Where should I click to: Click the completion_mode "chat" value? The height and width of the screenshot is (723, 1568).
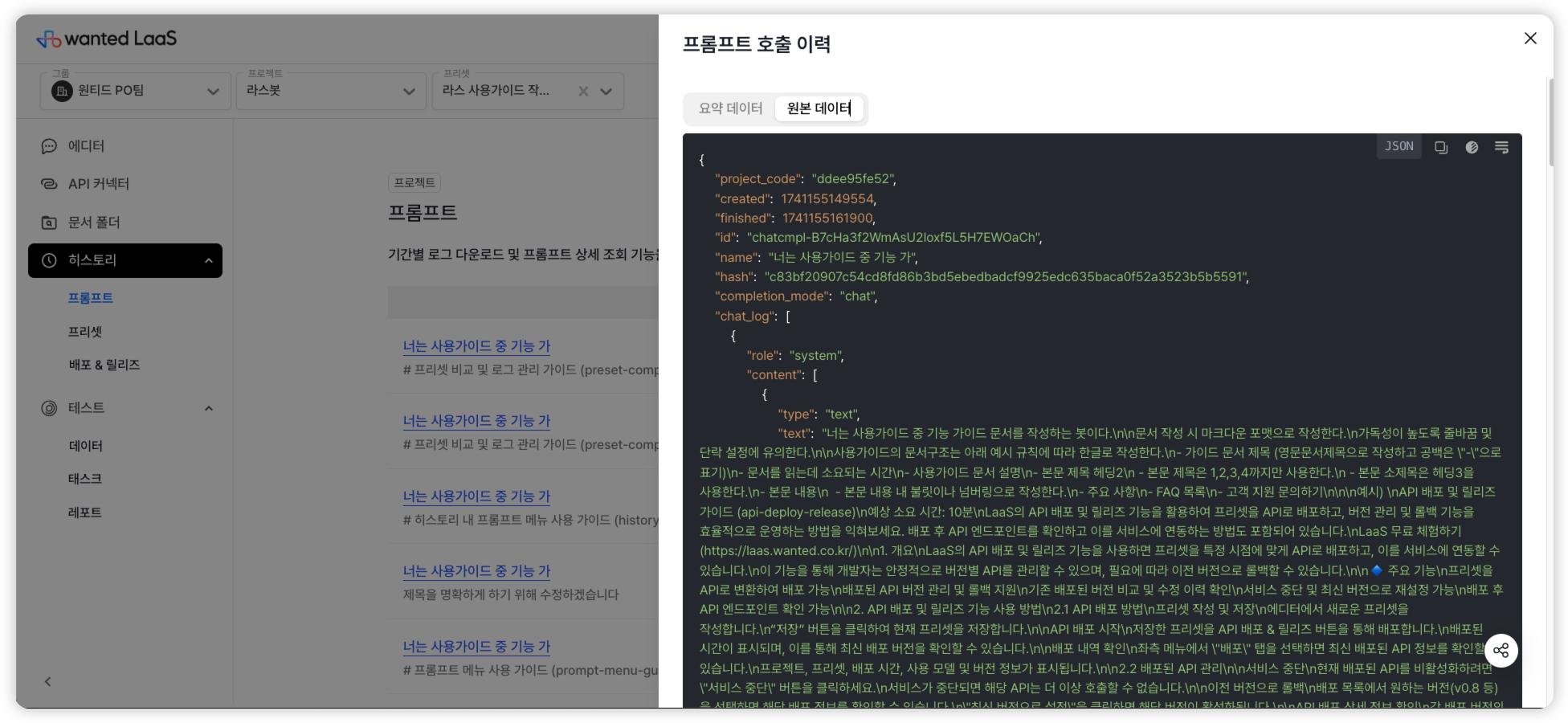(x=859, y=296)
